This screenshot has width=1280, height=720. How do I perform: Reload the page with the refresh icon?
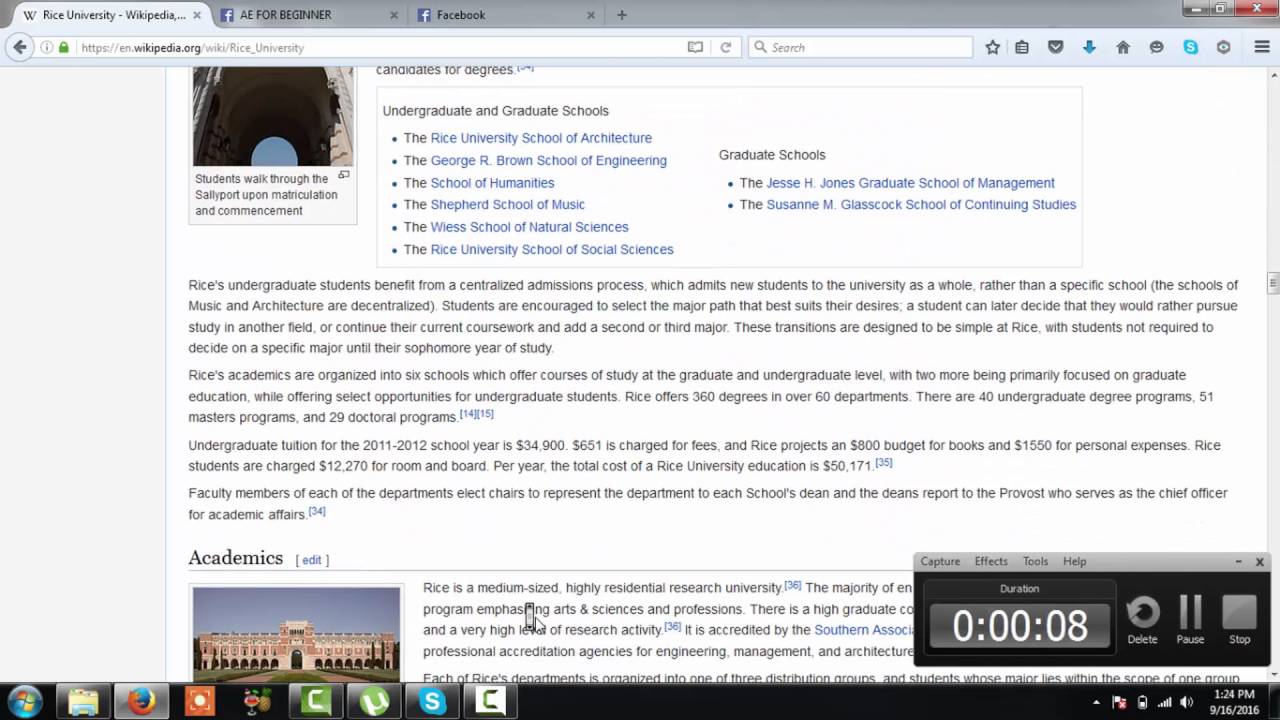click(726, 47)
